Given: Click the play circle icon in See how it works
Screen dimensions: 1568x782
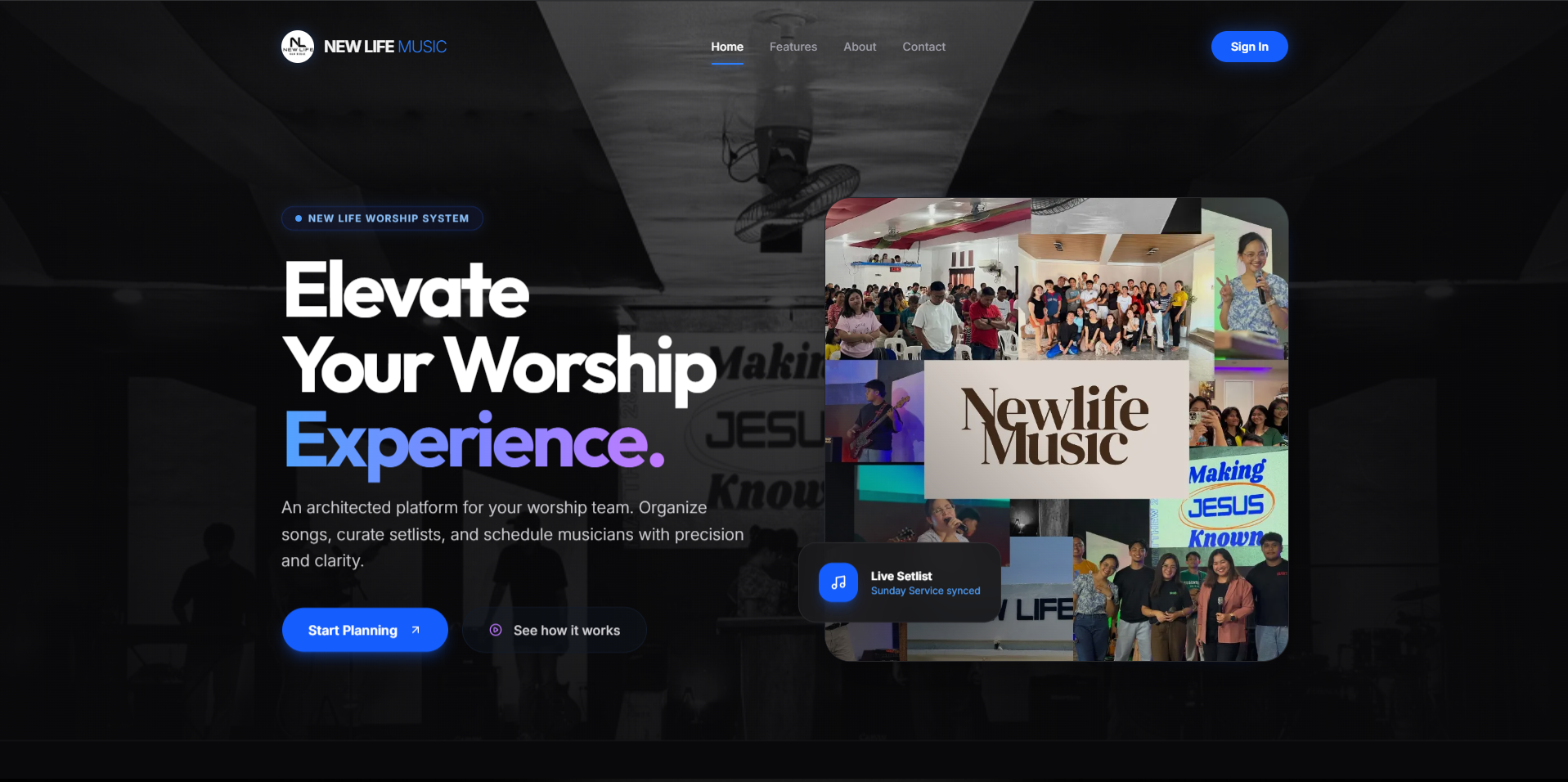Looking at the screenshot, I should coord(496,630).
